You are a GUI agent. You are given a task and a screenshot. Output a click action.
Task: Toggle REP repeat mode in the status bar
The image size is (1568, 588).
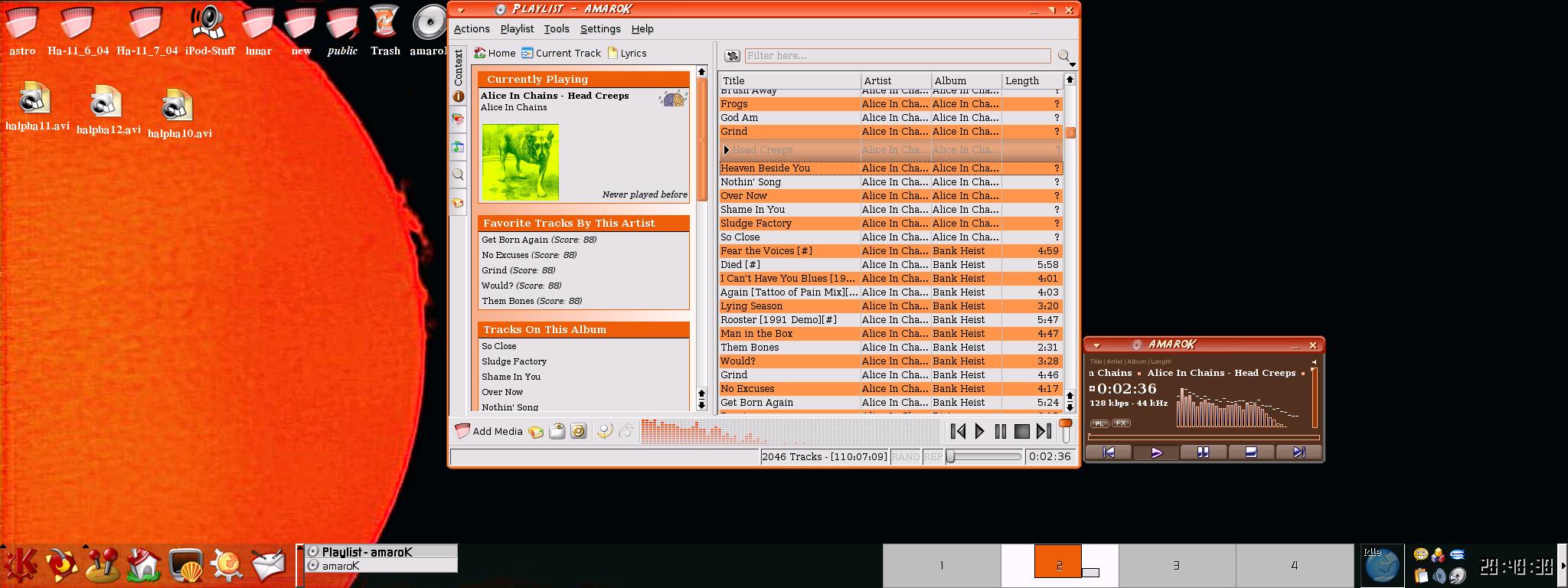933,456
